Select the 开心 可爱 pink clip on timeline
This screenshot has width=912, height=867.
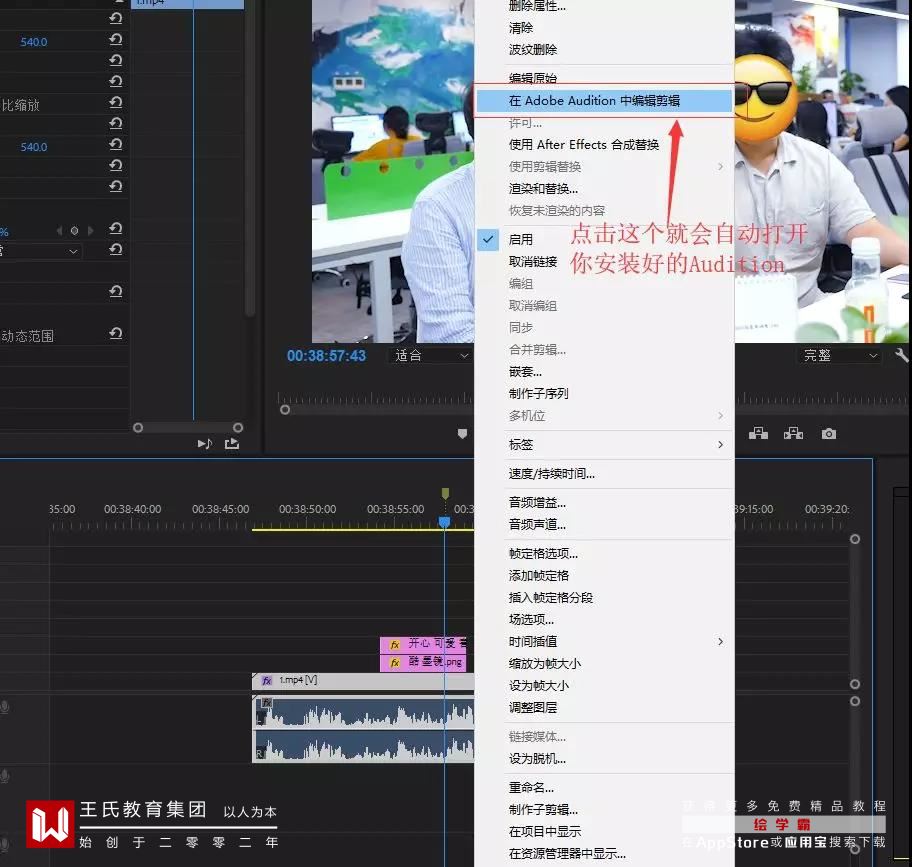[423, 644]
